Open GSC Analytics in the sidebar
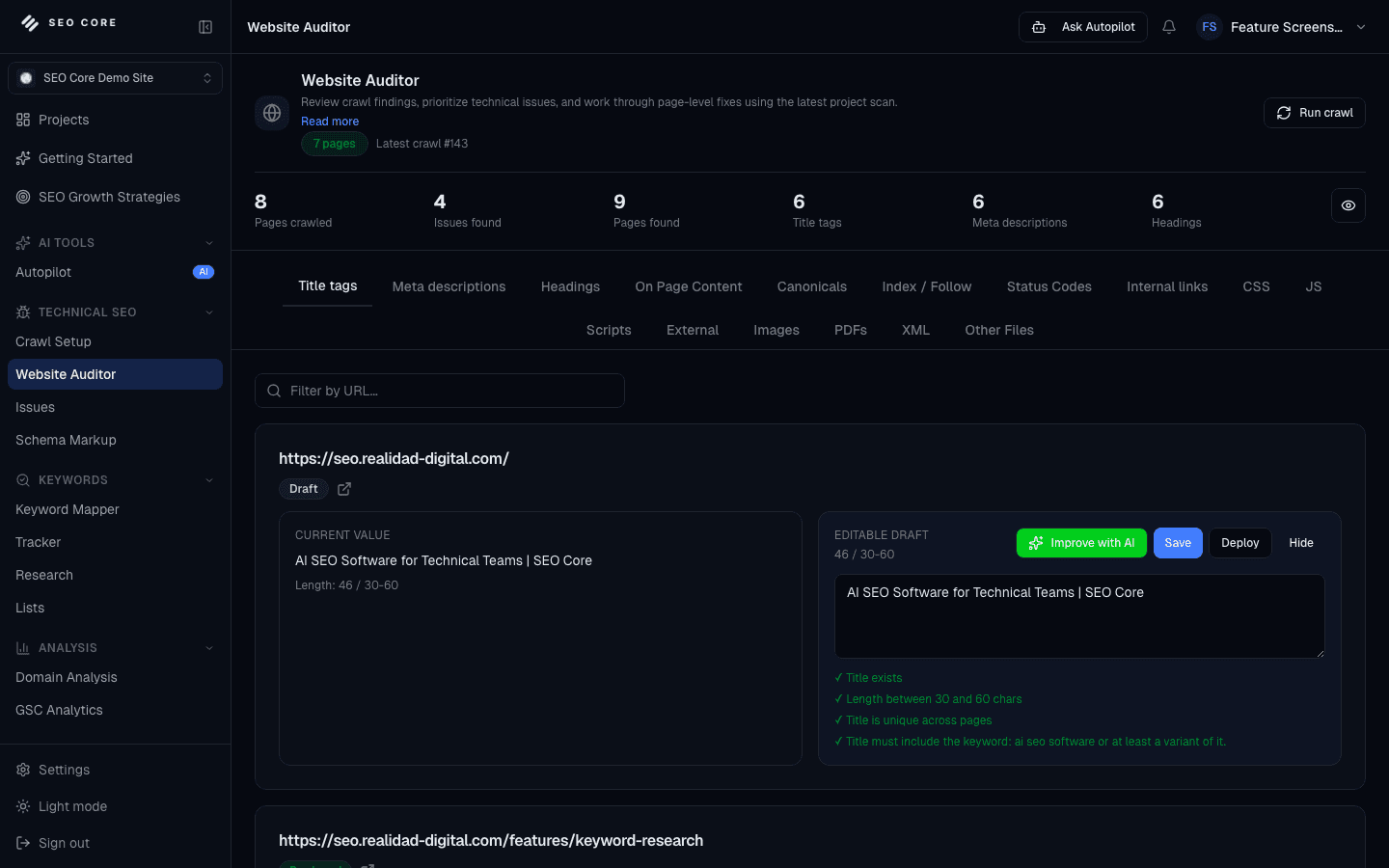 pos(115,710)
